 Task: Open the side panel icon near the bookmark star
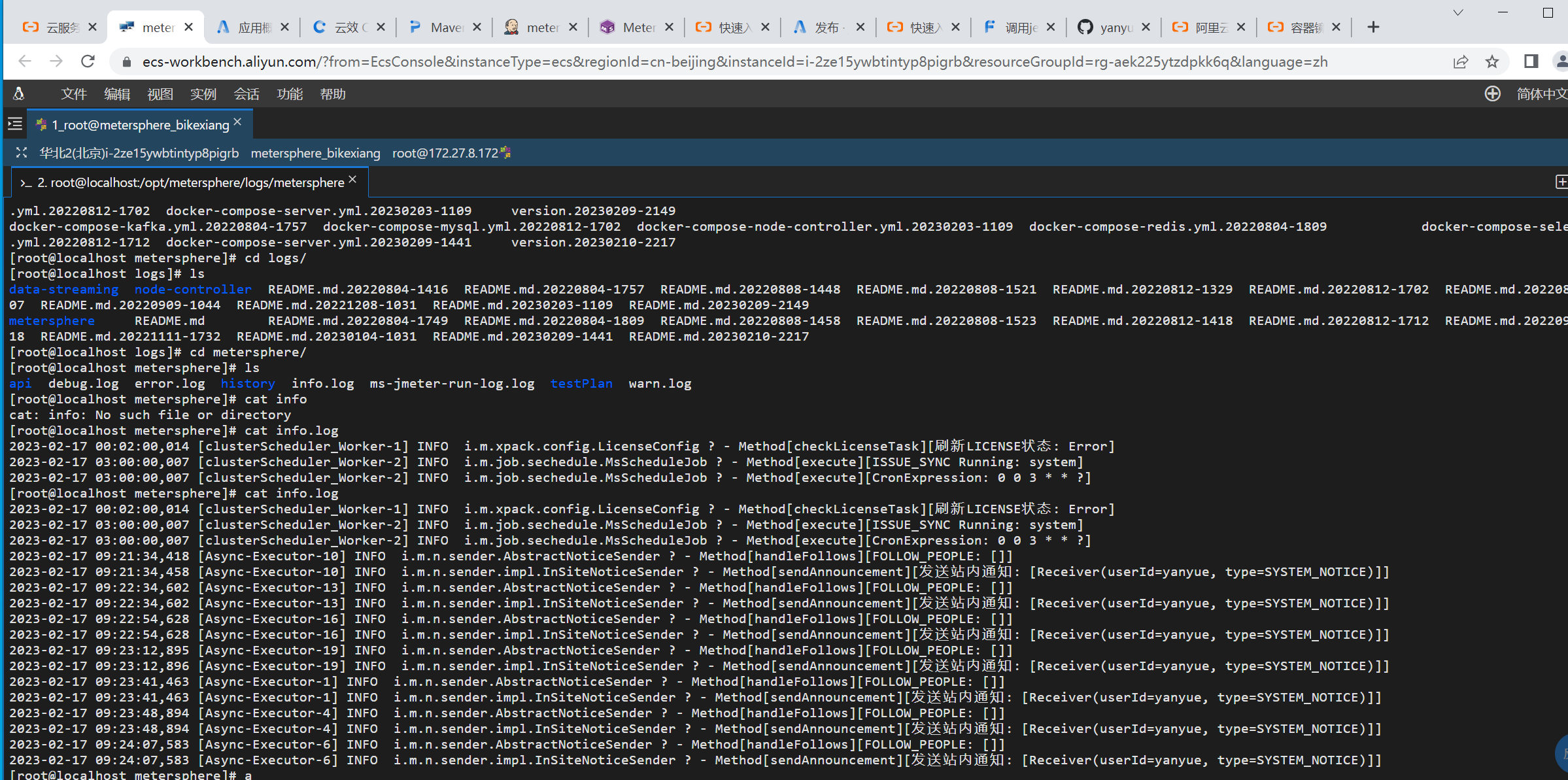1530,61
